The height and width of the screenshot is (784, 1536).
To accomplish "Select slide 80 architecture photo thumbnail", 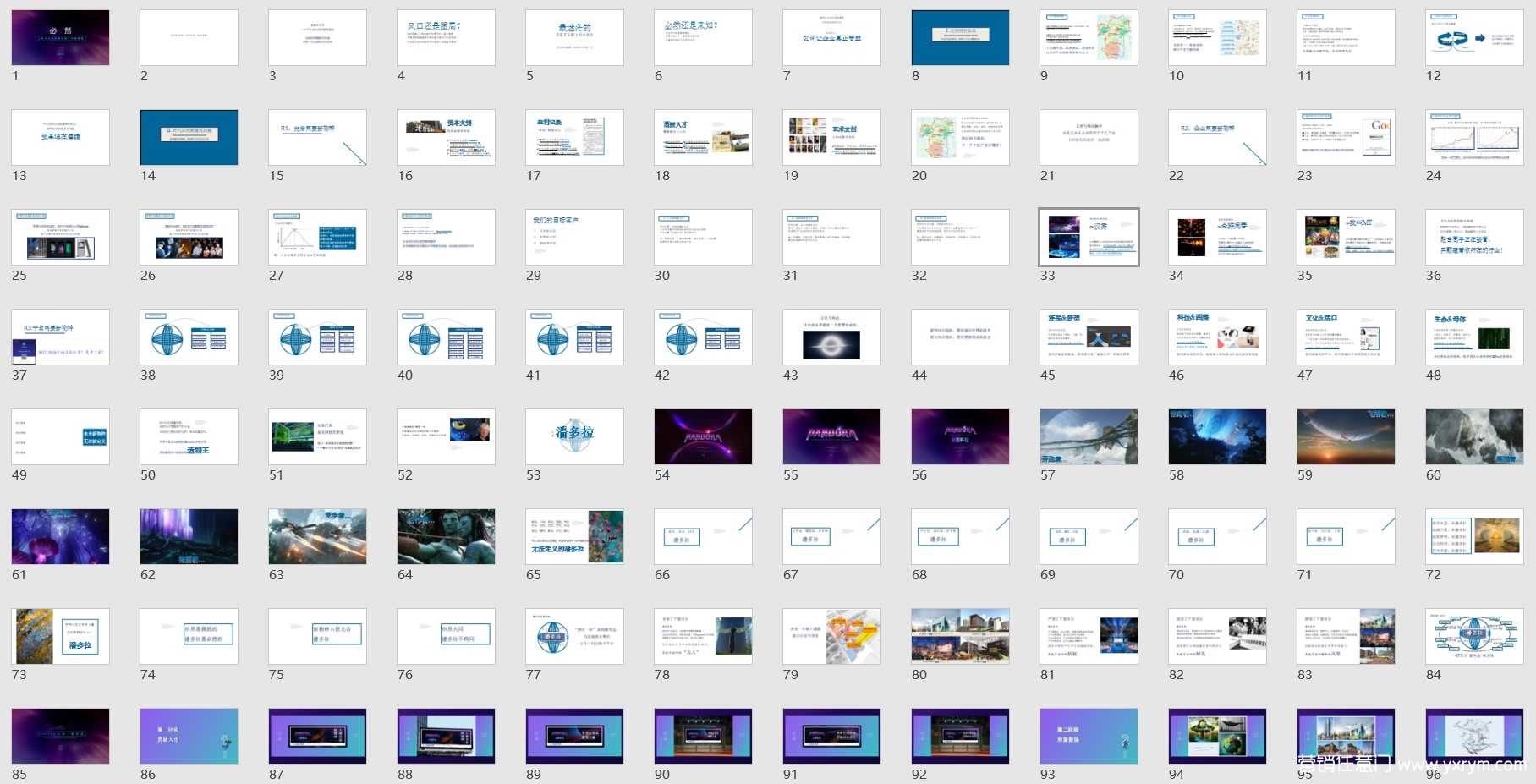I will point(960,636).
